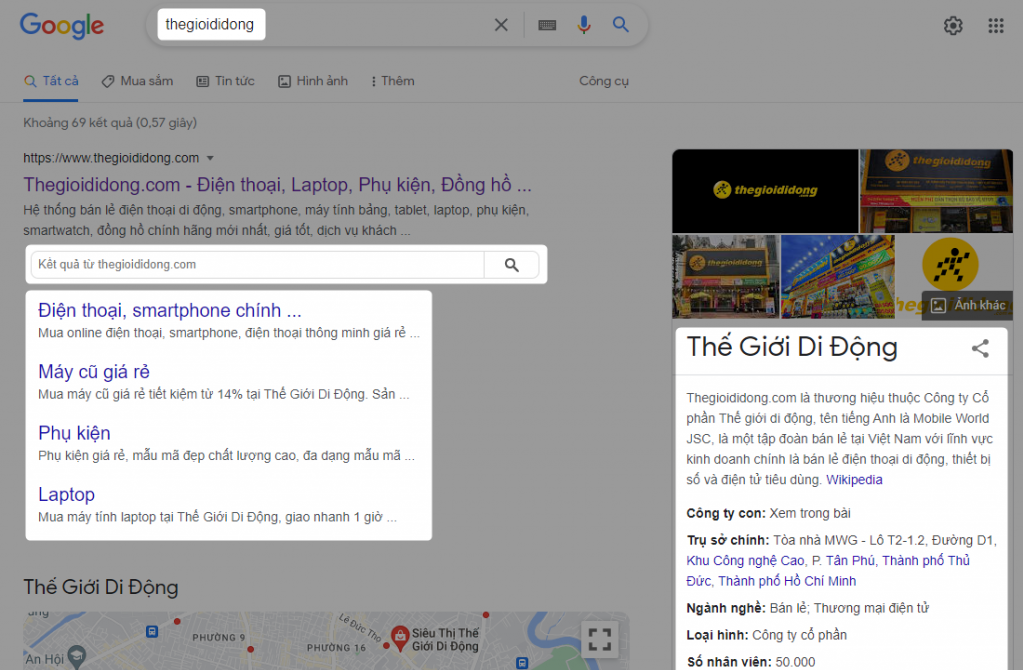1023x670 pixels.
Task: Open the Google apps grid icon
Action: 996,25
